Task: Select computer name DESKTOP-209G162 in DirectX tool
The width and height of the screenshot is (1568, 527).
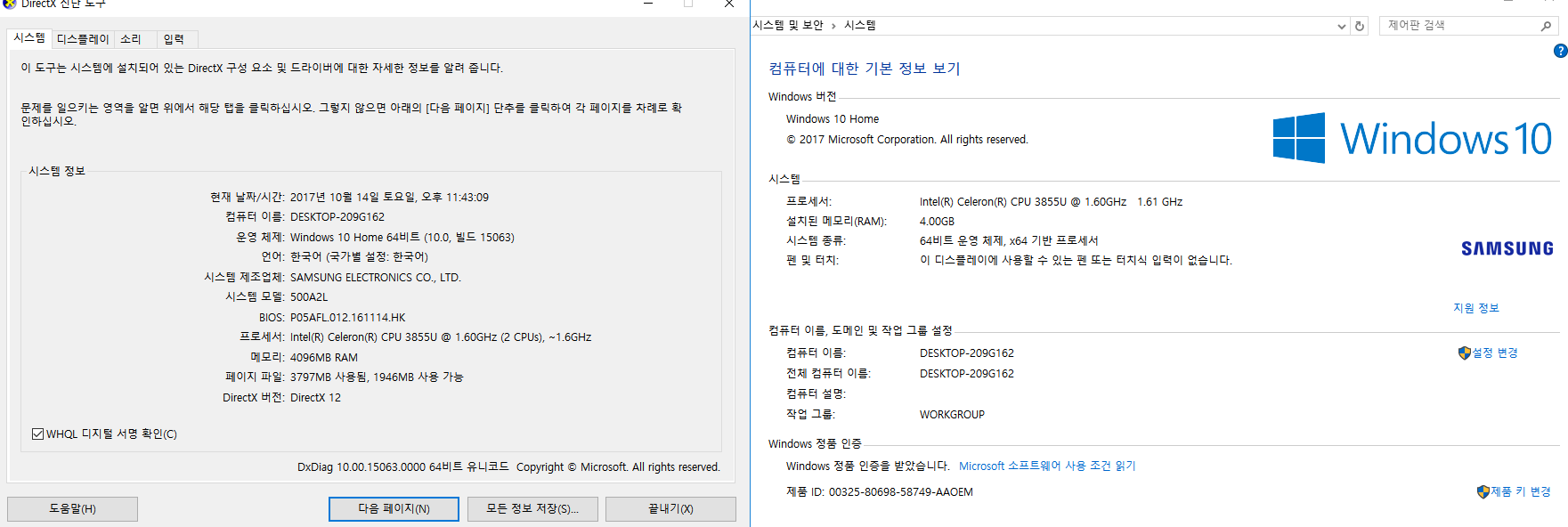Action: (x=337, y=217)
